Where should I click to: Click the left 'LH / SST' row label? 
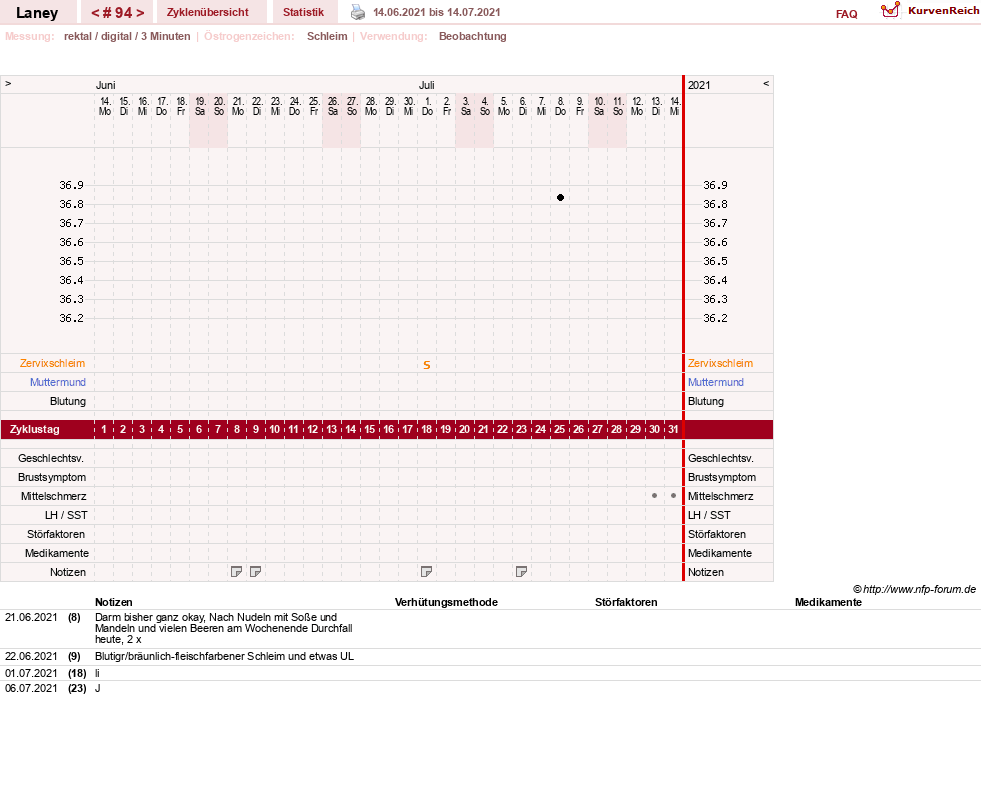click(66, 515)
